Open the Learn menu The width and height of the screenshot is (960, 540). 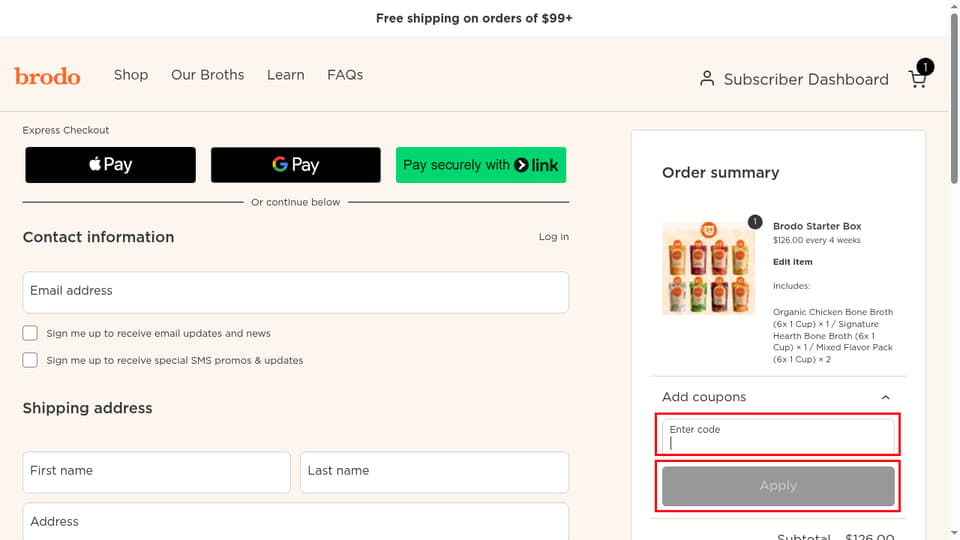click(285, 75)
